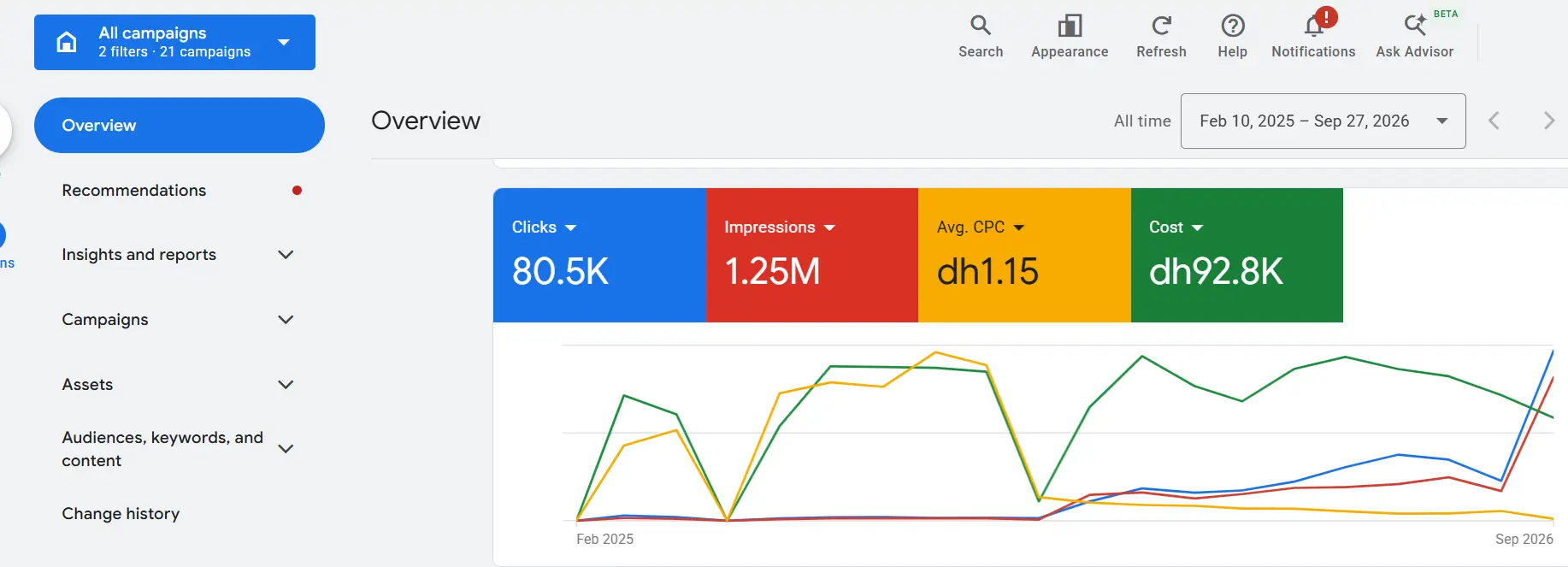Viewport: 1568px width, 567px height.
Task: Open the date range picker dropdown
Action: (1323, 121)
